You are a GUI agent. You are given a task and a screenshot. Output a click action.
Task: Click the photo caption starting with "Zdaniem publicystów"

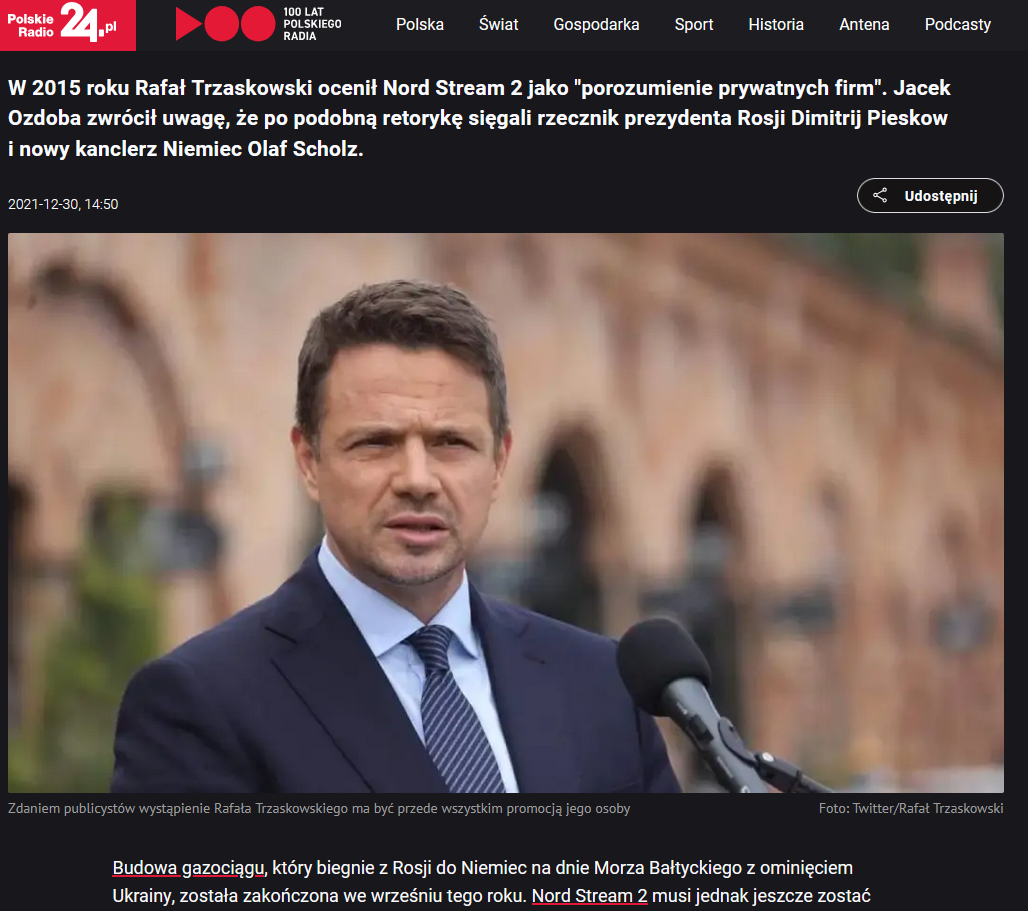tap(319, 808)
